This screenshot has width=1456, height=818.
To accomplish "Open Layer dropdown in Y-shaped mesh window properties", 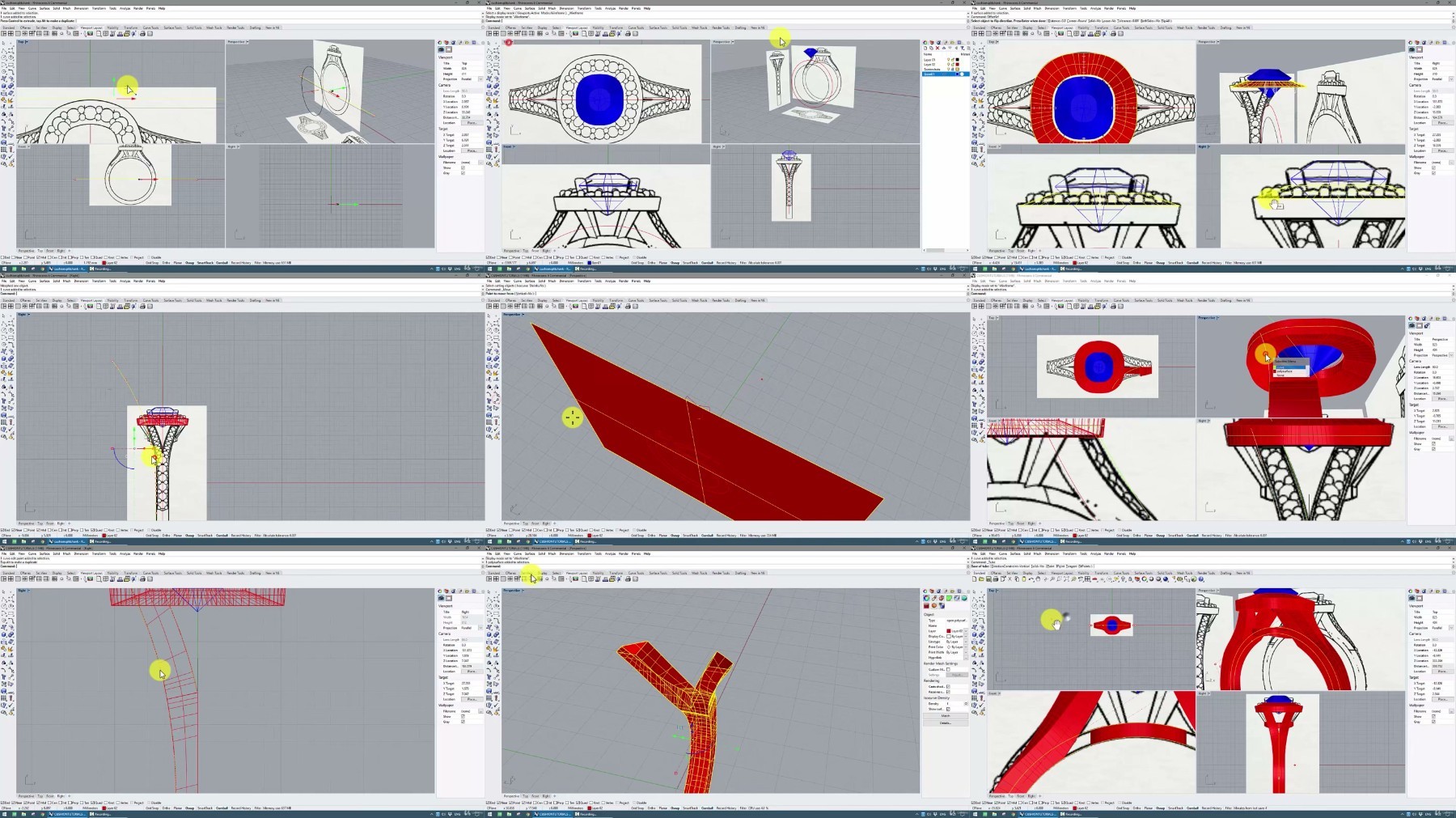I will click(966, 631).
